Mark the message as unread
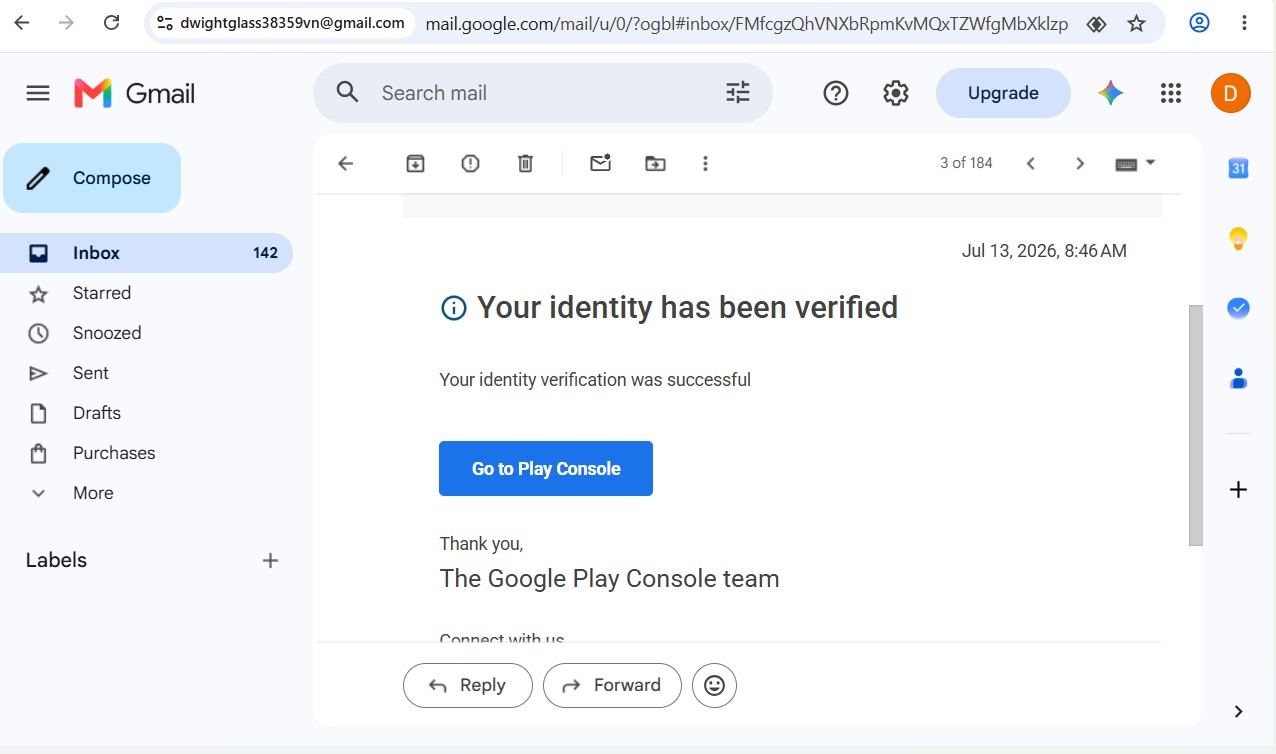Image resolution: width=1276 pixels, height=754 pixels. click(x=600, y=164)
